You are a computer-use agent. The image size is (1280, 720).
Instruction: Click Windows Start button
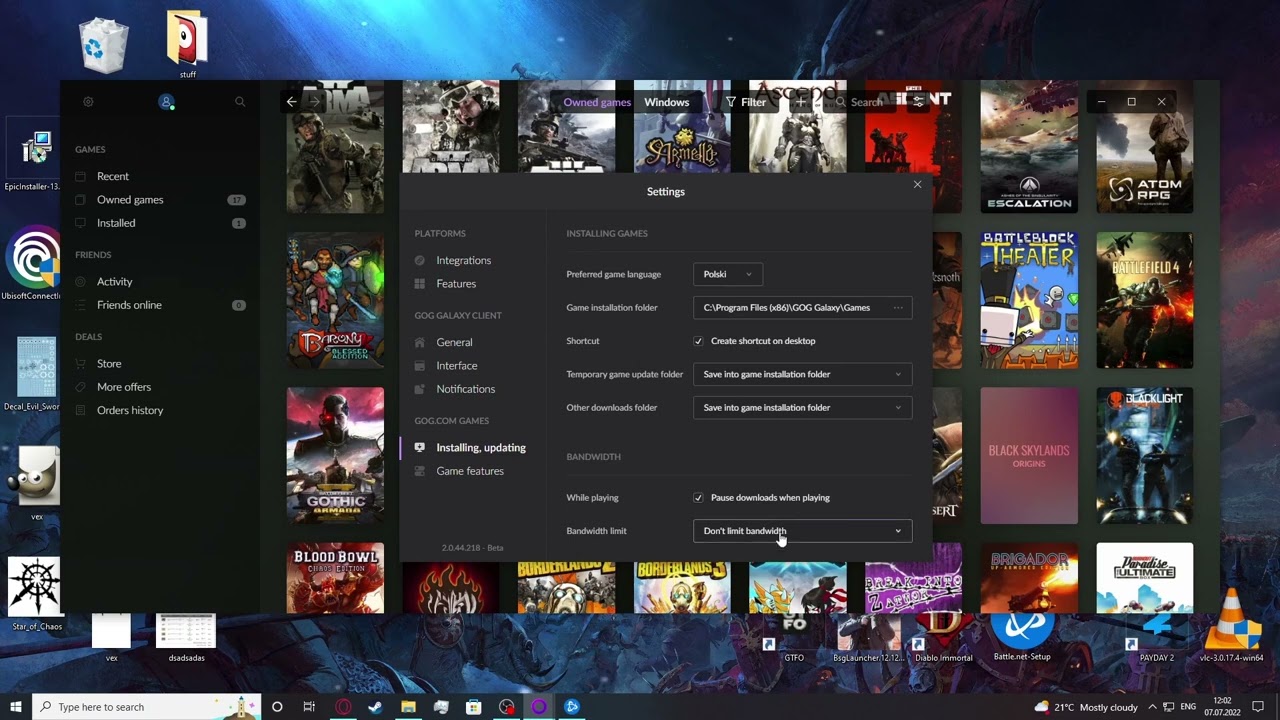pos(15,707)
